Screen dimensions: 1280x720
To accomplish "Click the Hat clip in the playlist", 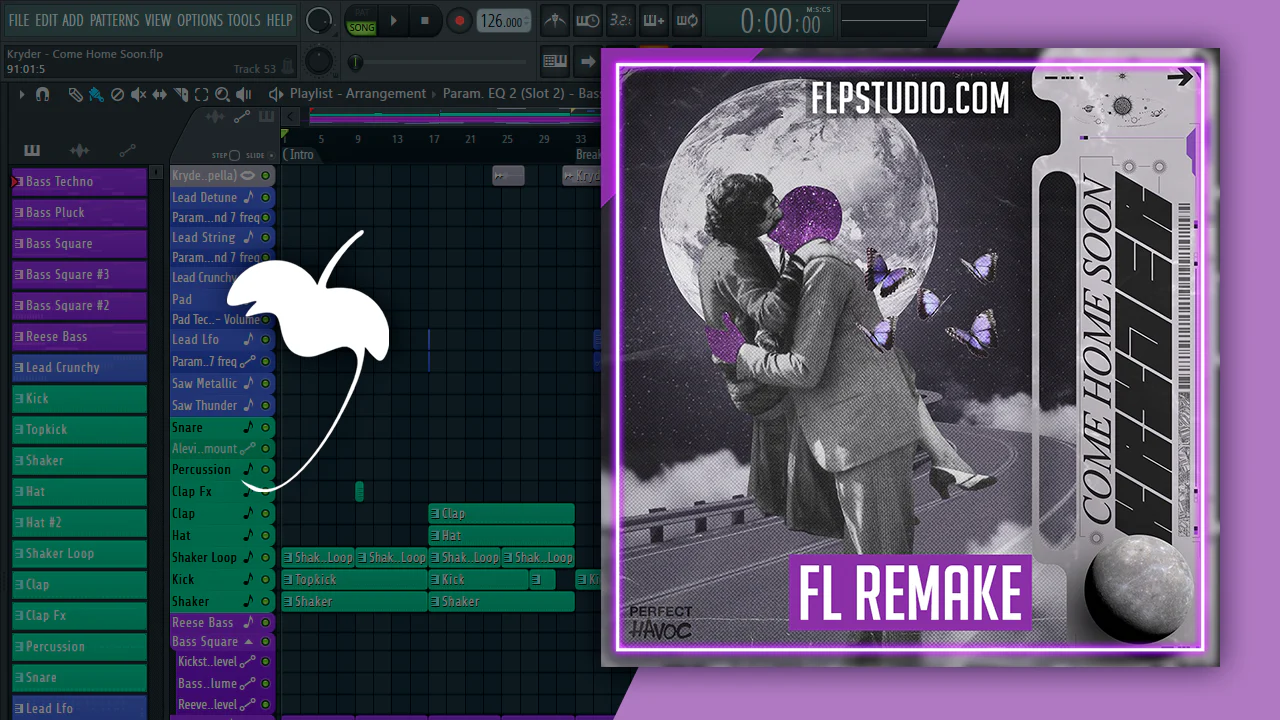I will pyautogui.click(x=502, y=536).
